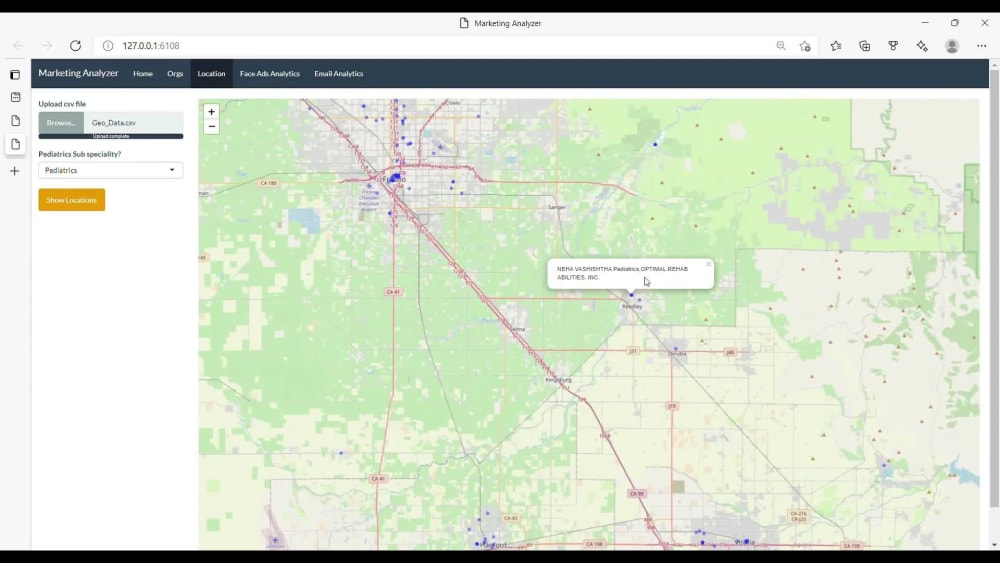Click the address bar URL 127.0.0.1:6108
Screen dimensions: 1000x563
tap(151, 46)
